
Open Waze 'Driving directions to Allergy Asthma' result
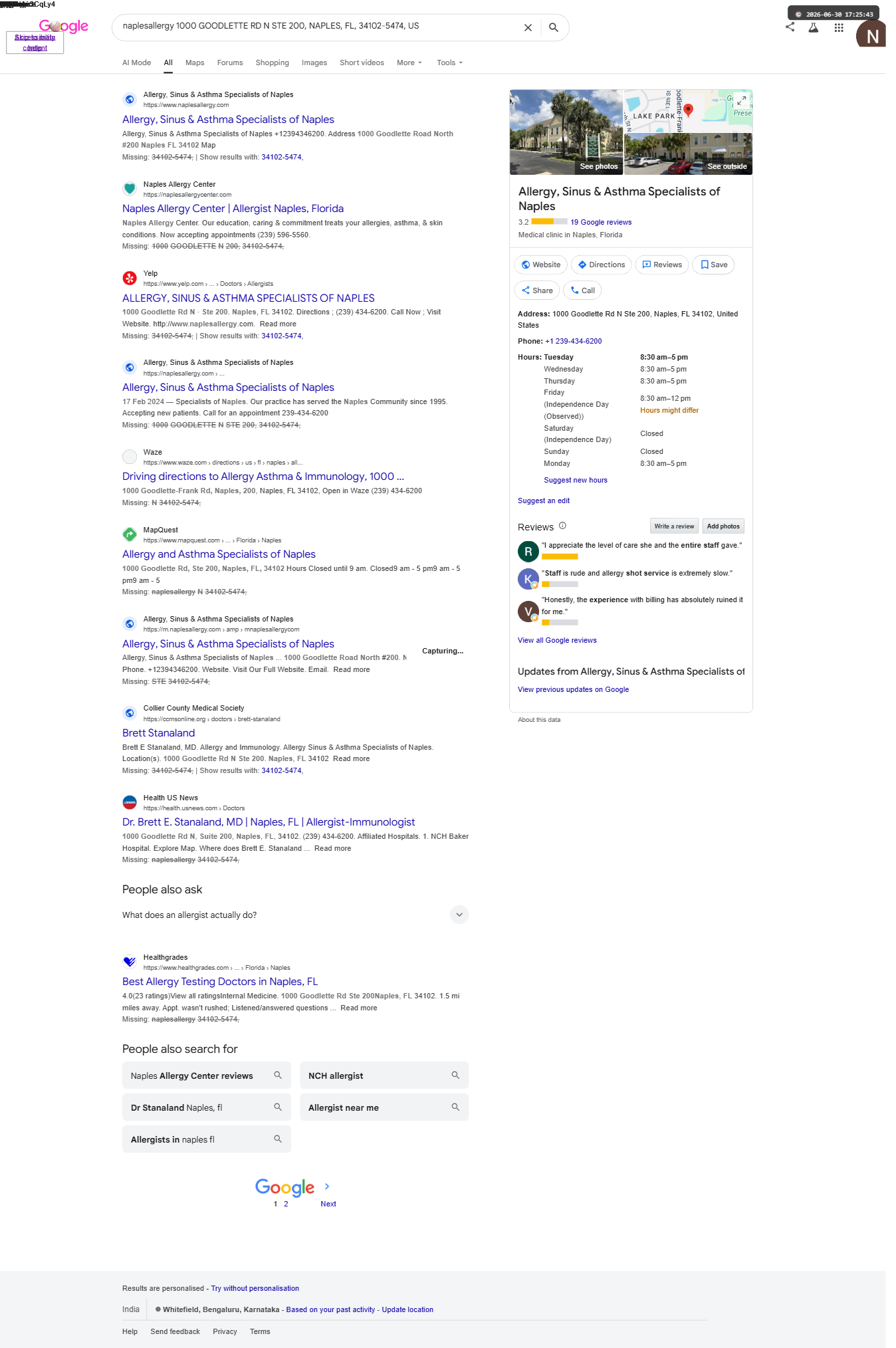click(263, 477)
